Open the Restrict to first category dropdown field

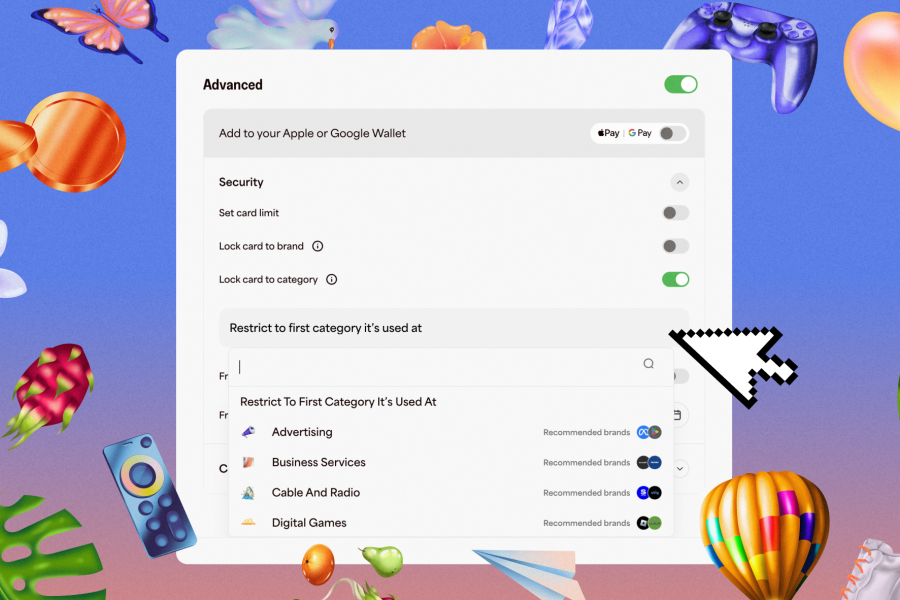pyautogui.click(x=450, y=328)
